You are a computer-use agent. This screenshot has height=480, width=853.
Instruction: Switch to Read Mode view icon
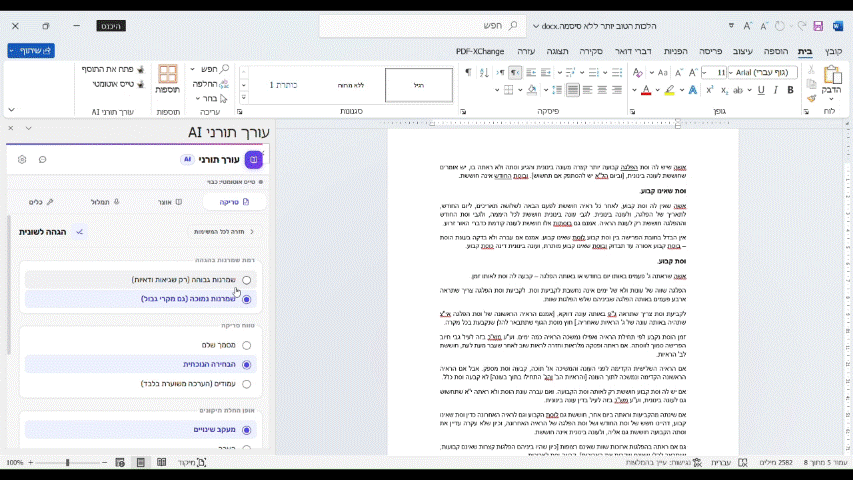pos(162,463)
